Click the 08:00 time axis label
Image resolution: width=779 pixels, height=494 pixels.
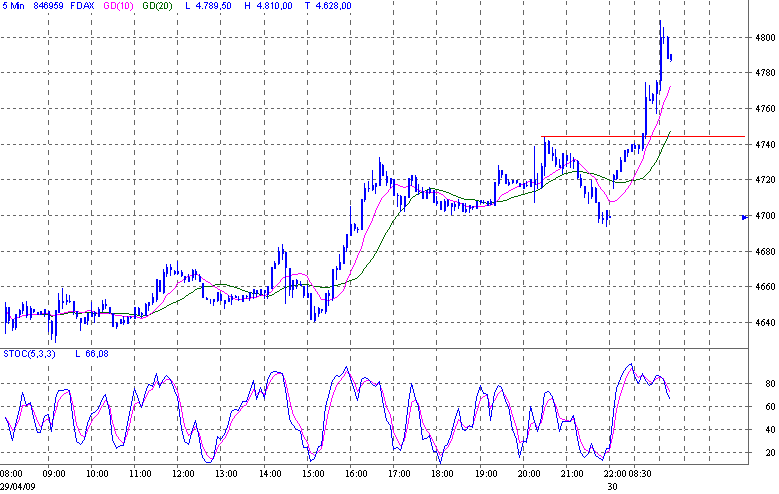(11, 474)
